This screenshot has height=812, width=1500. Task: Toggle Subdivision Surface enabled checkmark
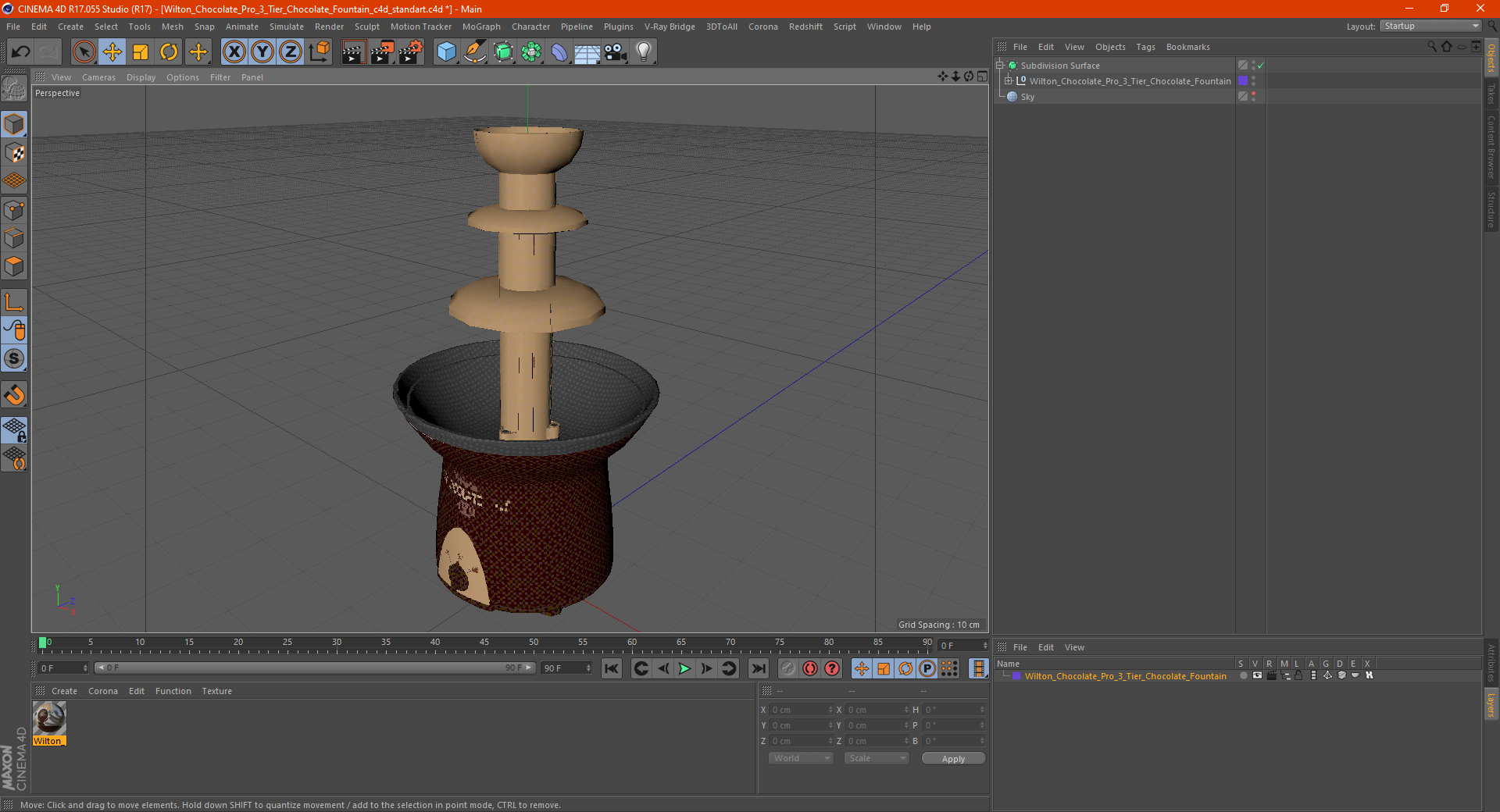[1260, 66]
